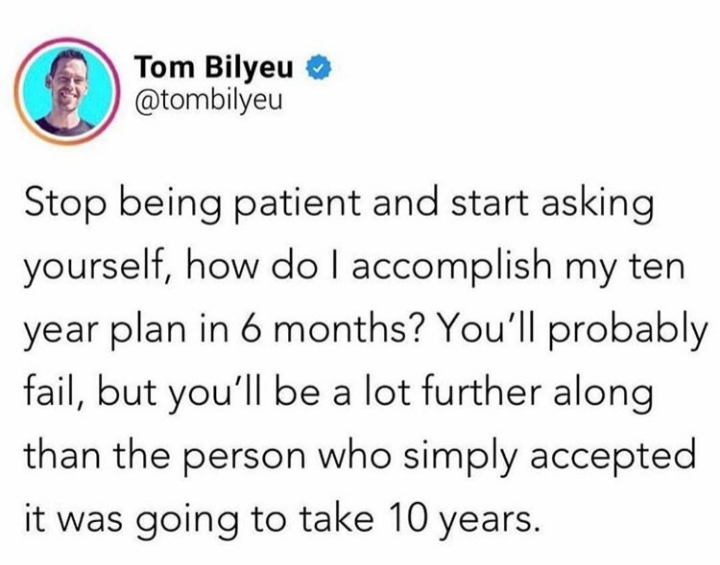The height and width of the screenshot is (565, 720).
Task: Click the word "Stop" in tweet
Action: pyautogui.click(x=67, y=205)
